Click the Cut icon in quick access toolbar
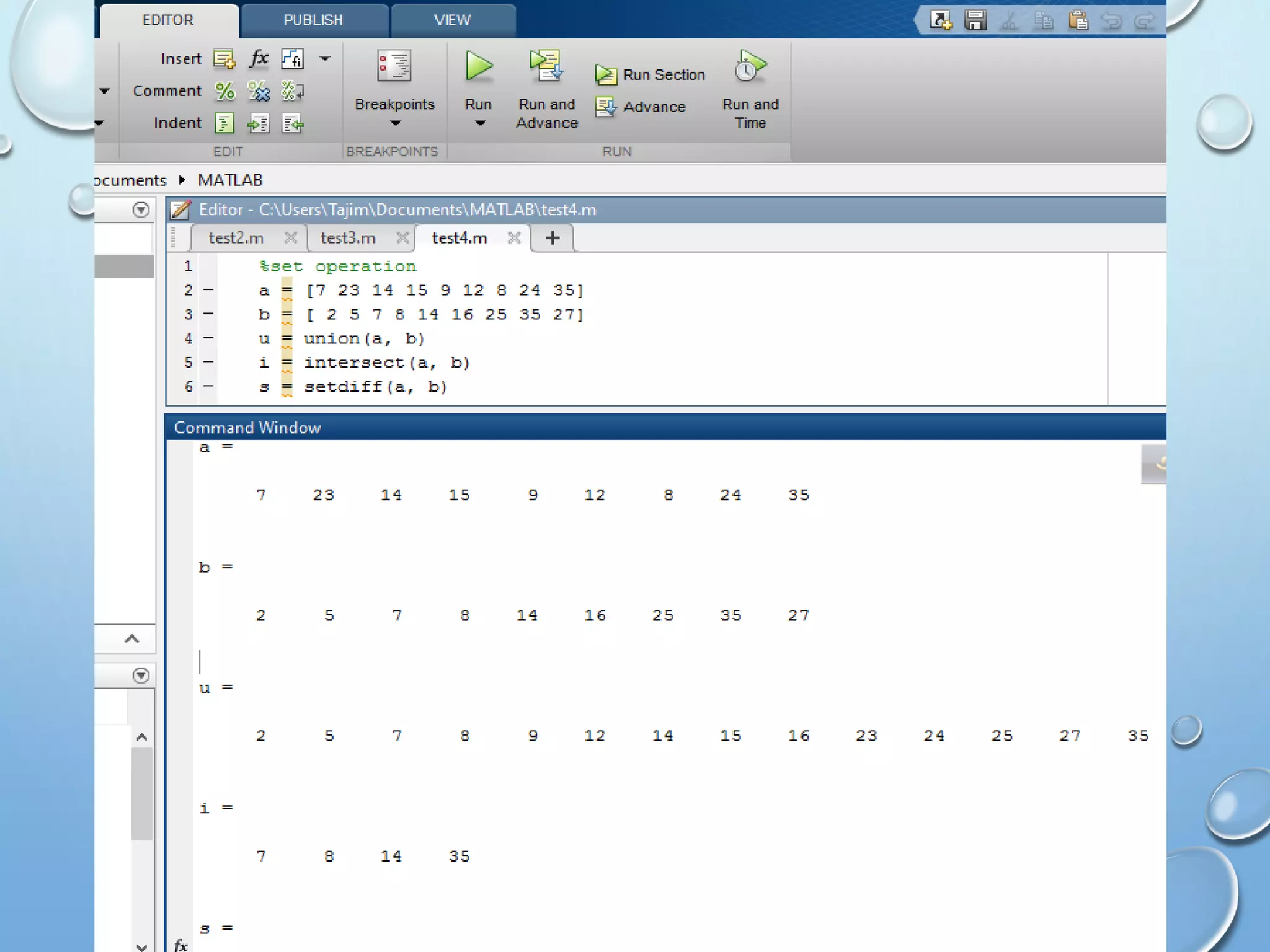Viewport: 1270px width, 952px height. pyautogui.click(x=1010, y=21)
